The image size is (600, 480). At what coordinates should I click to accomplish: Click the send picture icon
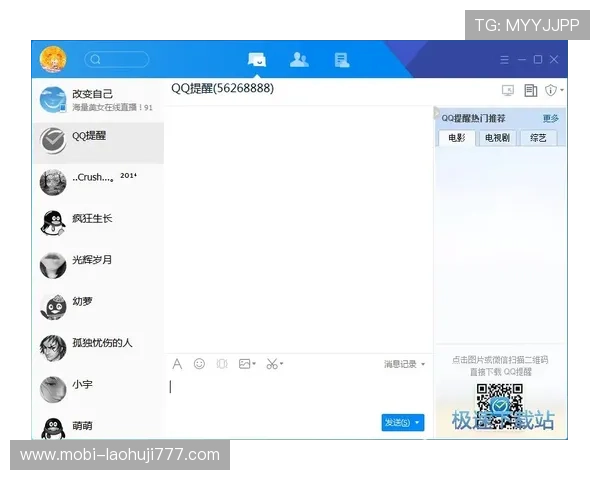[x=245, y=364]
